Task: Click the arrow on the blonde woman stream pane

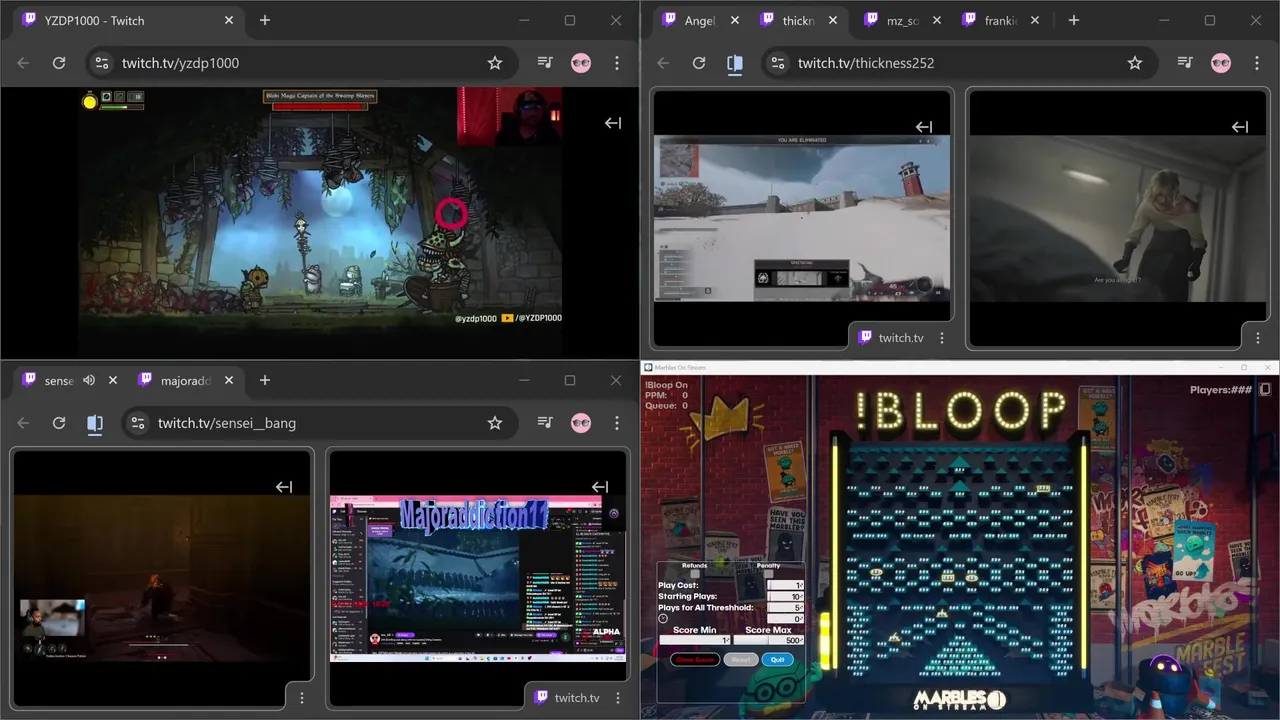Action: click(x=1240, y=127)
